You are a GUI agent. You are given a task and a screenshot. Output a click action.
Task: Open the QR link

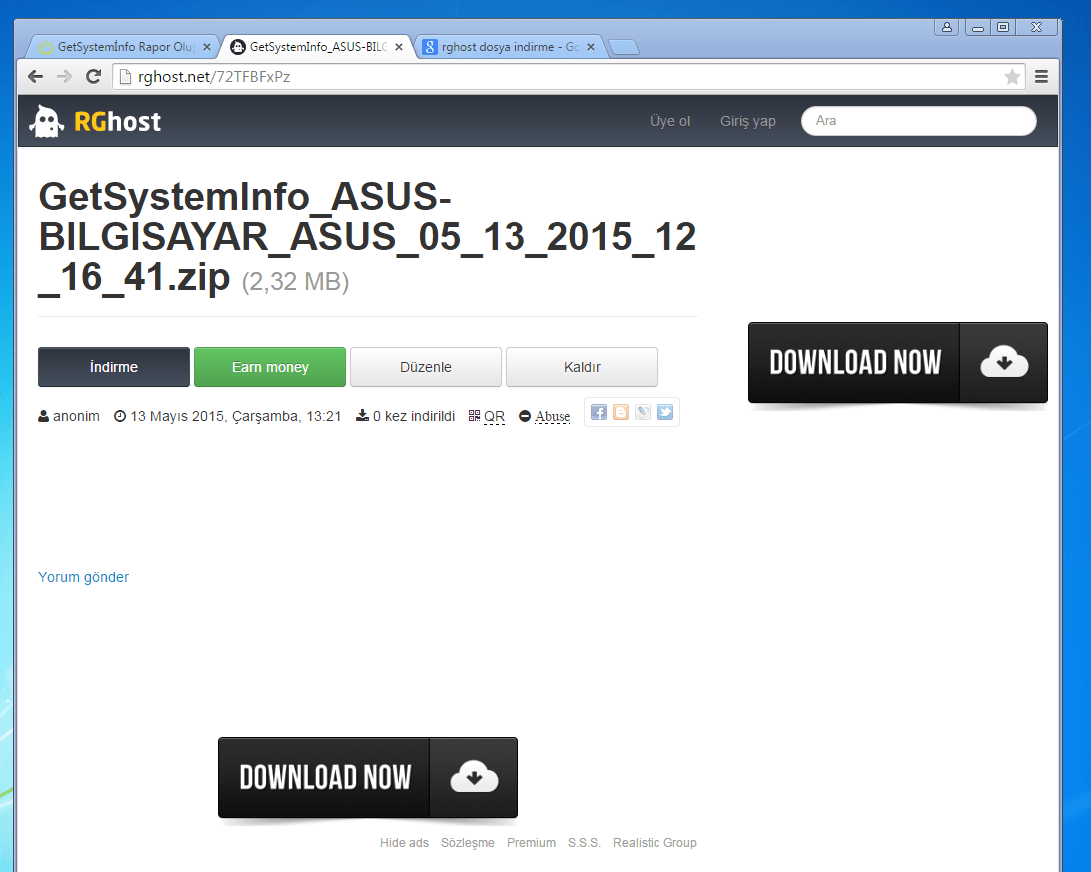pyautogui.click(x=495, y=416)
